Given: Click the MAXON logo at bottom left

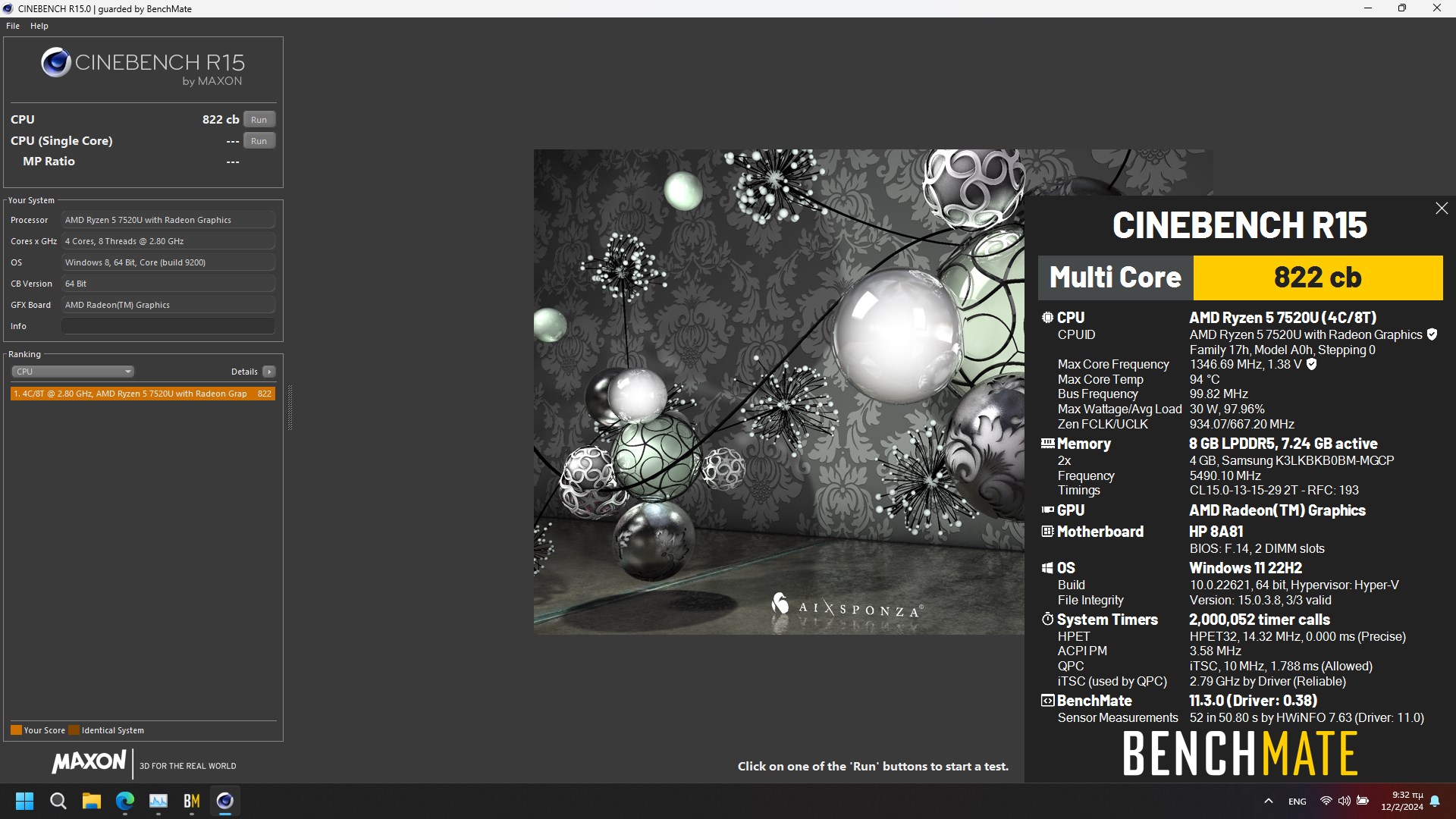Looking at the screenshot, I should [x=89, y=762].
